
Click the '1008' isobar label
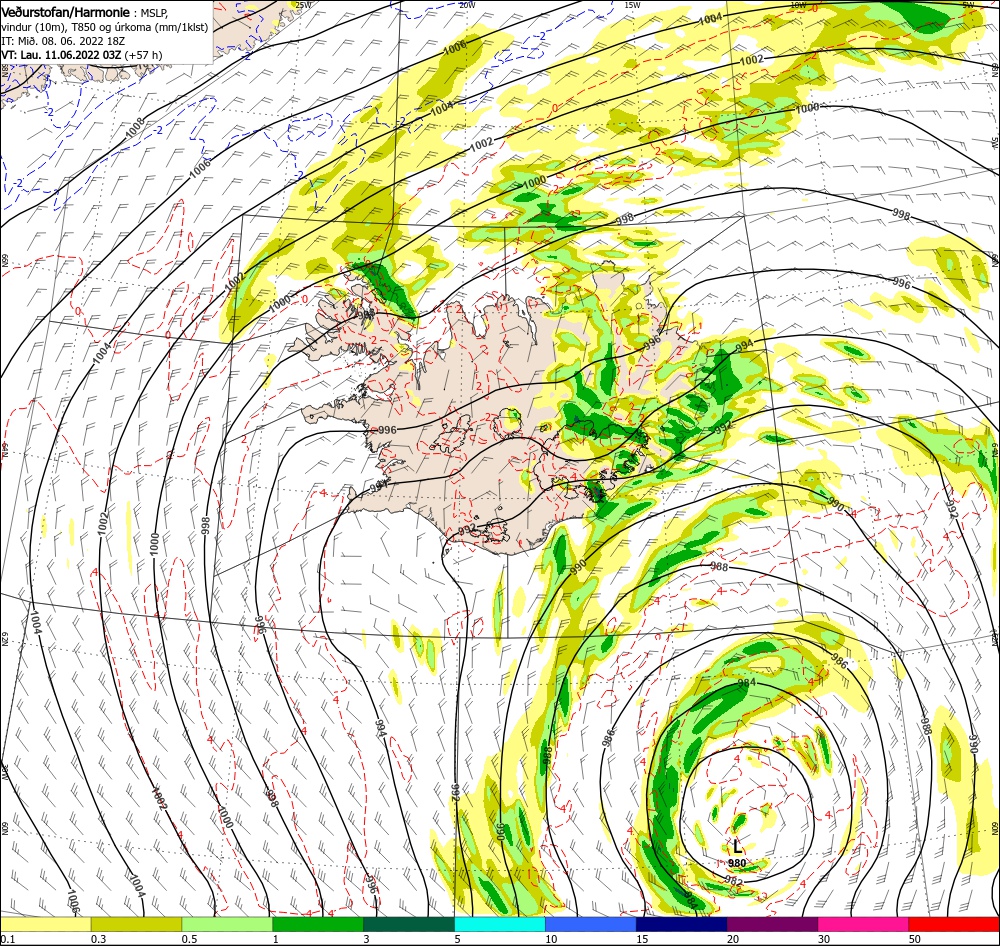coord(135,128)
